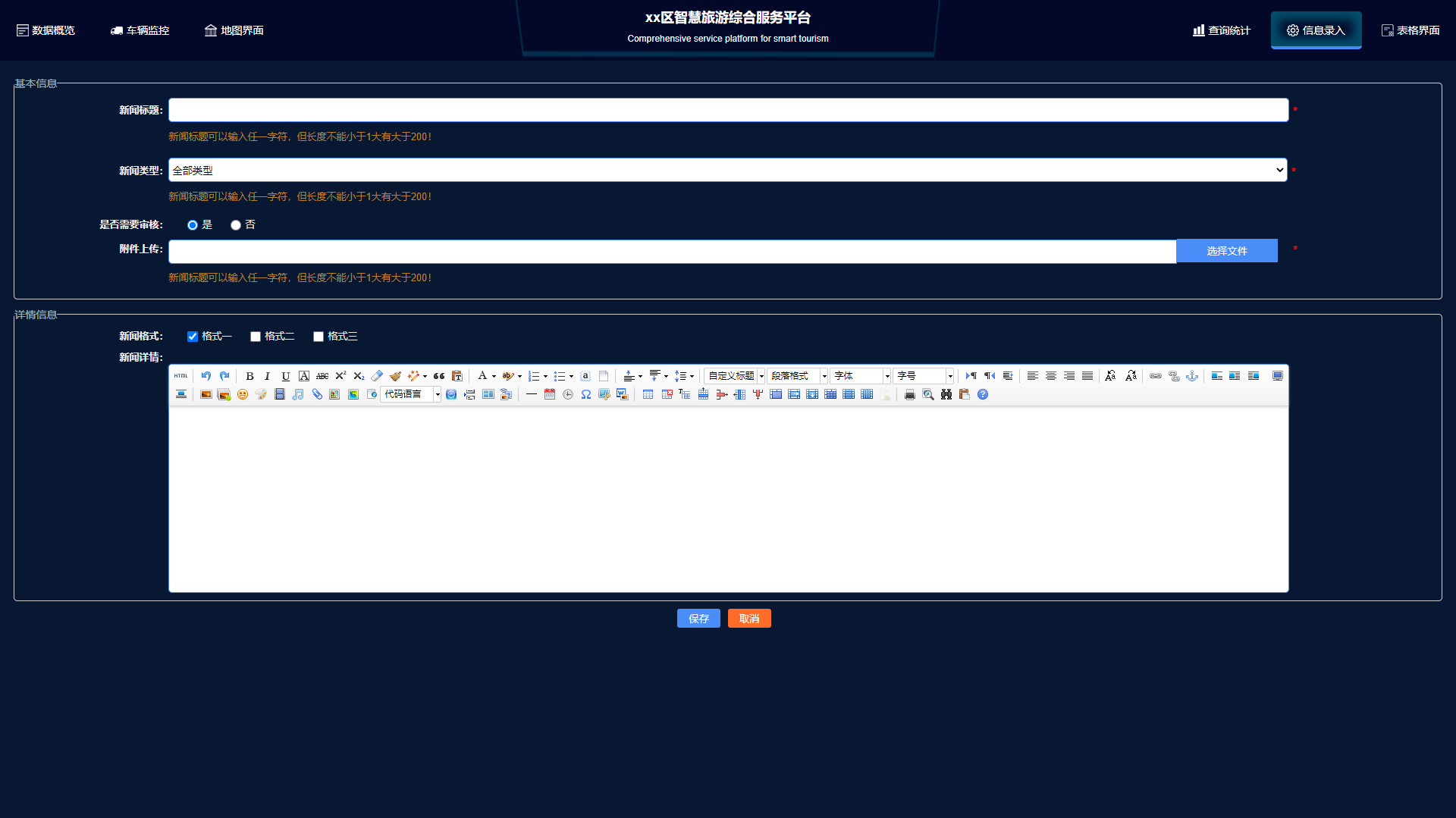Expand the ordered list style arrow
This screenshot has height=818, width=1456.
tap(545, 376)
